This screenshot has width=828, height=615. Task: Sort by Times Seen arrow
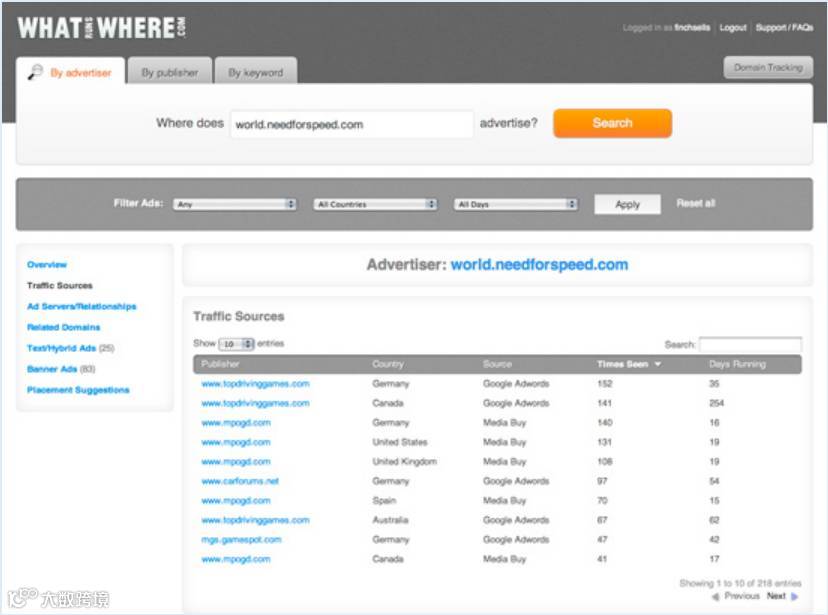pos(657,364)
